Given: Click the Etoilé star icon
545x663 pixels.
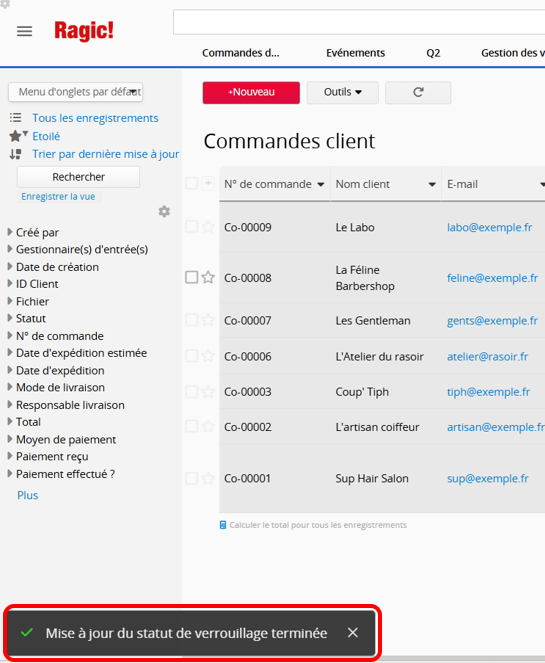Looking at the screenshot, I should [x=16, y=136].
